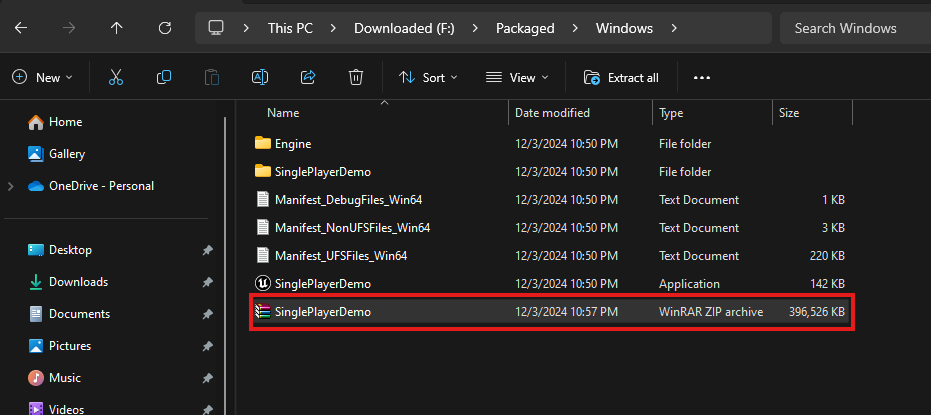Select the SinglePlayerDemo WinRAR ZIP archive
The width and height of the screenshot is (931, 415).
(322, 312)
